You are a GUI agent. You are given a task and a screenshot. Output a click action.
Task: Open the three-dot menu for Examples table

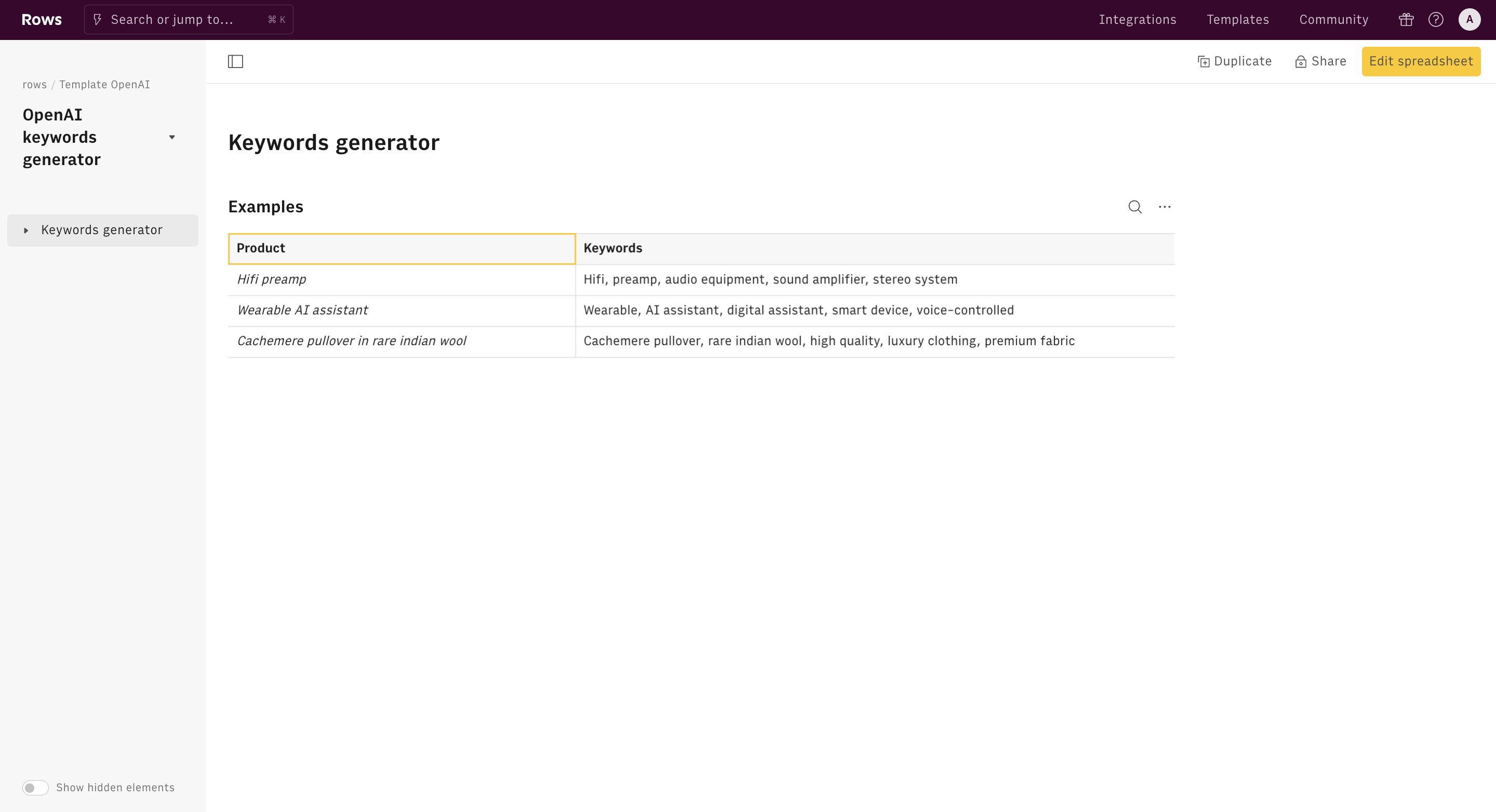coord(1165,207)
